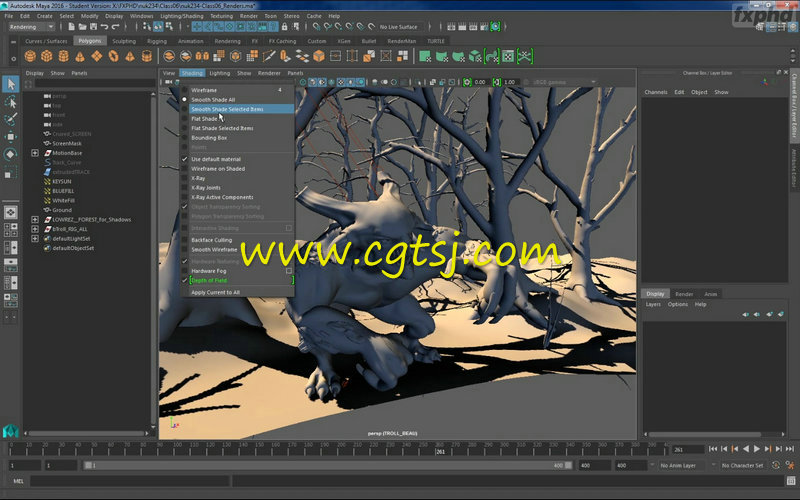Create a polygon sphere from the shelf
Viewport: 800px width, 500px height.
[30, 56]
